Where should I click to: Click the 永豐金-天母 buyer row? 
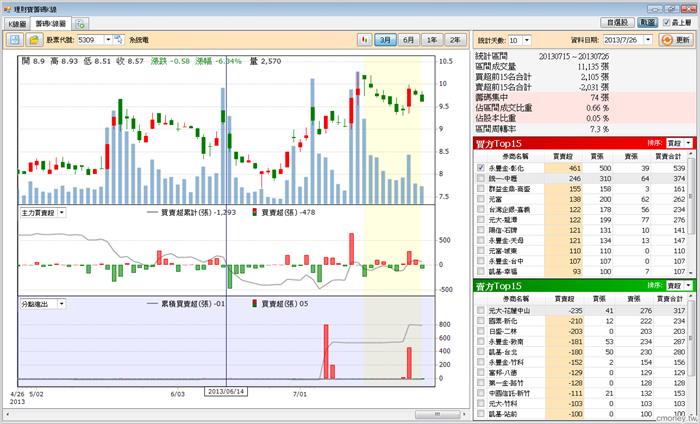coord(580,240)
